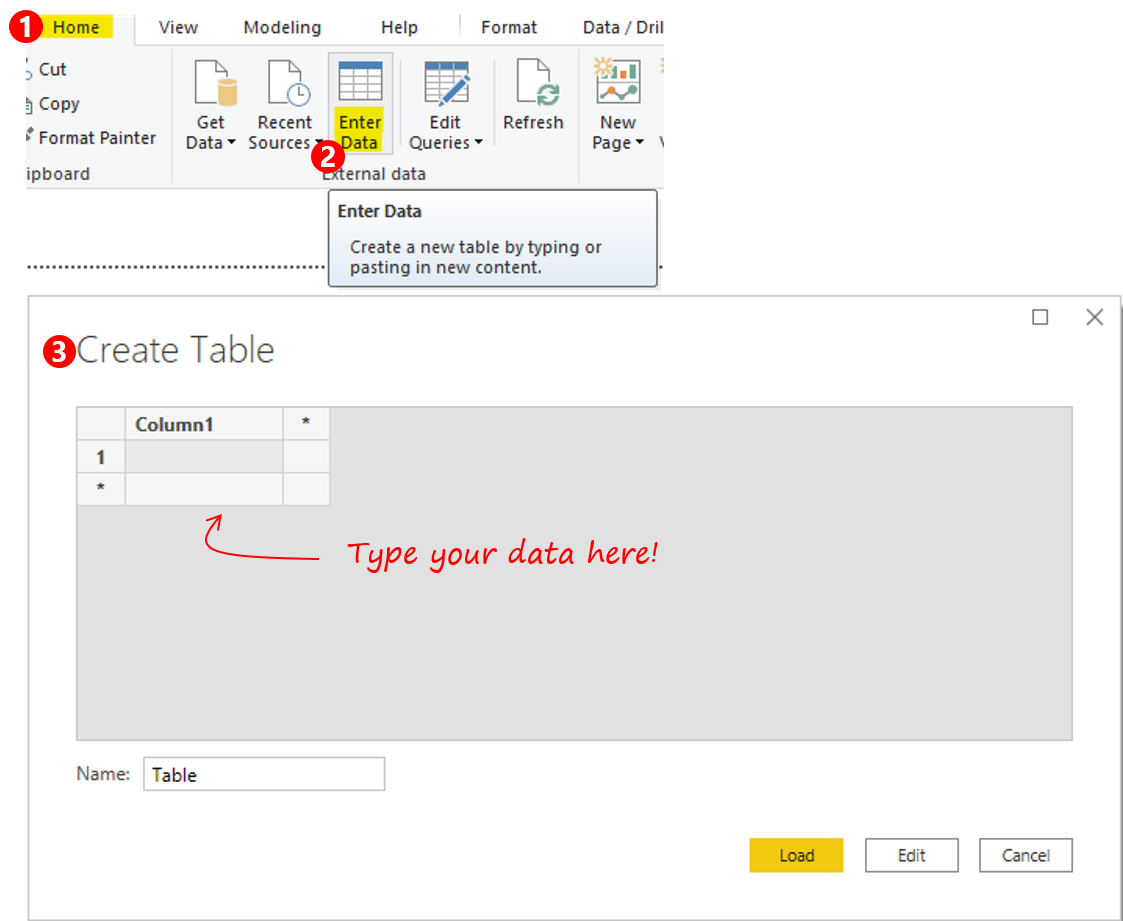Switch to the Home ribbon tab
Image resolution: width=1123 pixels, height=921 pixels.
pos(76,27)
